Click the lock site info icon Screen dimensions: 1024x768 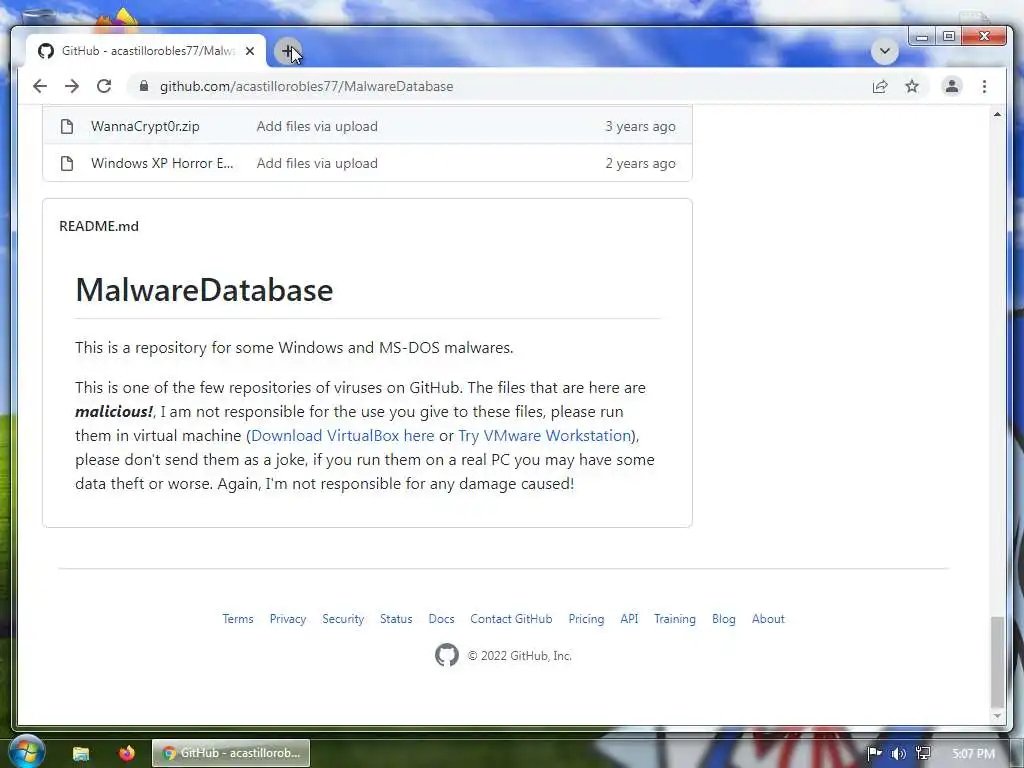tap(144, 86)
